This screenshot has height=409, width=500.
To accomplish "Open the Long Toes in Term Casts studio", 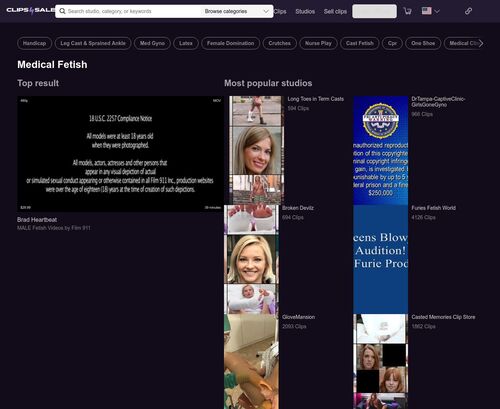I will point(315,99).
